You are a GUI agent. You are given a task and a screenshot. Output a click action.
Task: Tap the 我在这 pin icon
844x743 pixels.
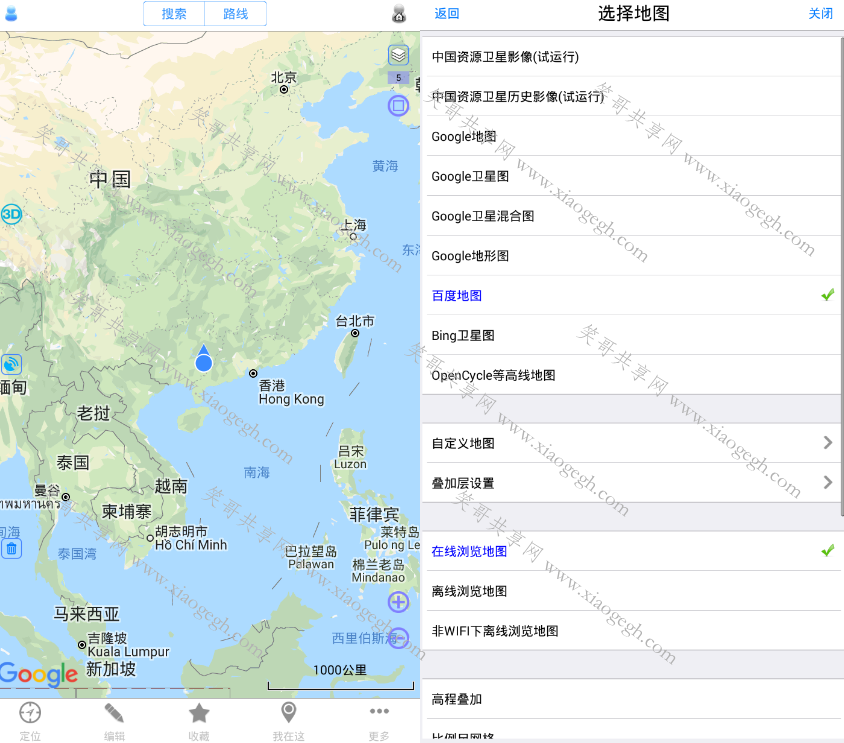coord(289,713)
